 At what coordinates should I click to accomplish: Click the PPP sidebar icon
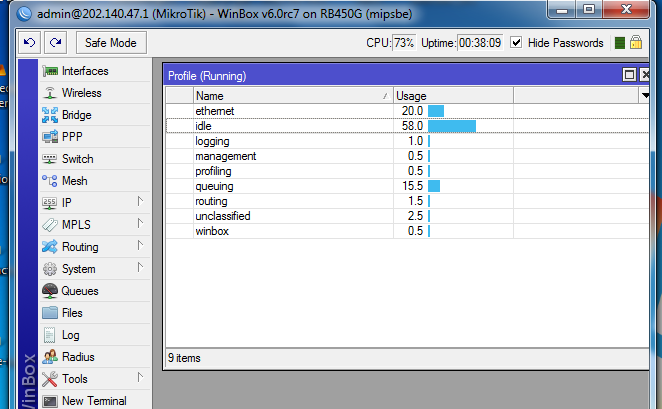click(50, 137)
